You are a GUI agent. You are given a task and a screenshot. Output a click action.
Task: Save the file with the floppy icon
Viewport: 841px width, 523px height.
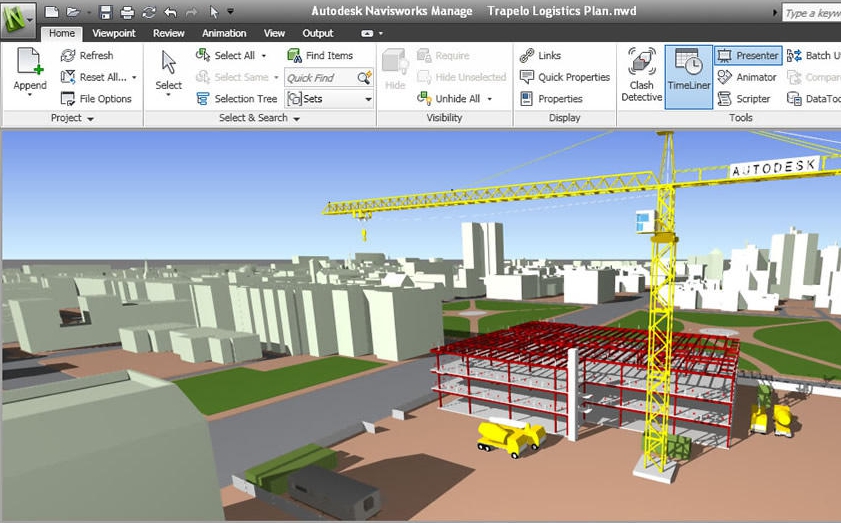coord(106,12)
